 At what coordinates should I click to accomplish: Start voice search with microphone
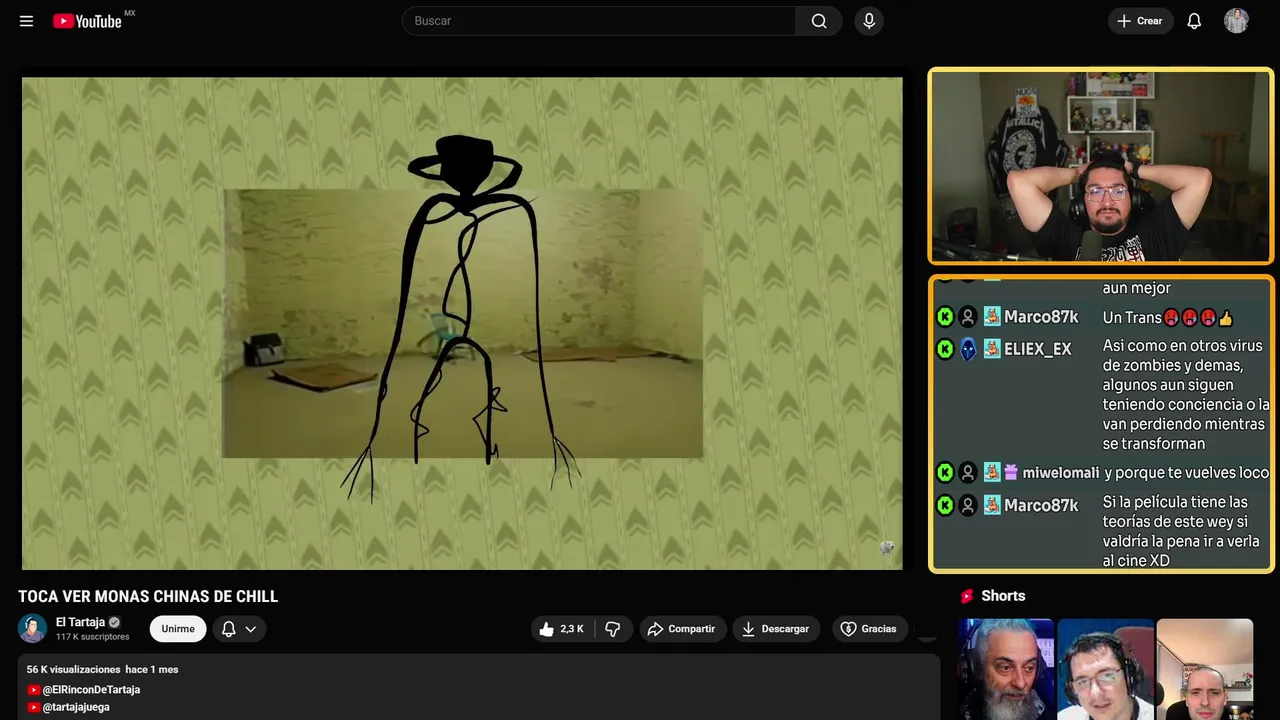click(869, 21)
